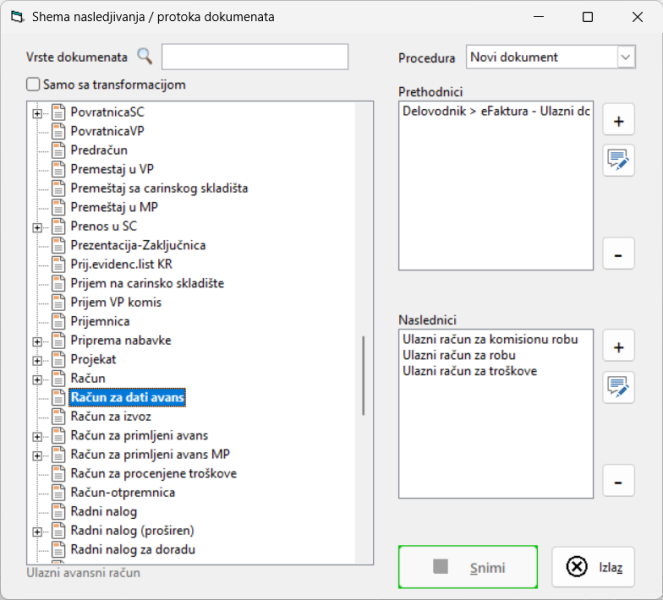Edit the successor using the Naslednici pencil icon
This screenshot has height=600, width=663.
pyautogui.click(x=618, y=387)
